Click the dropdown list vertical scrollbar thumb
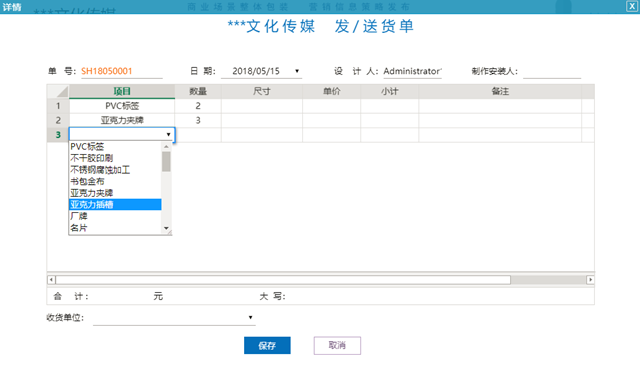 tap(166, 162)
